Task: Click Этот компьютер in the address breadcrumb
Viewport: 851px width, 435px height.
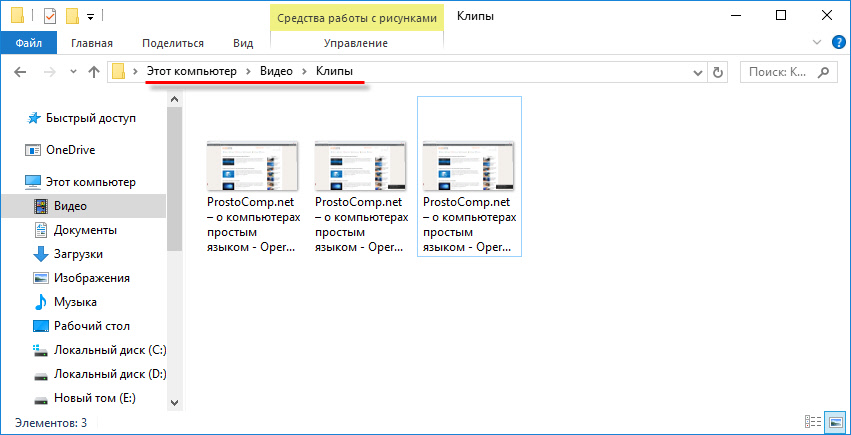Action: pos(192,72)
